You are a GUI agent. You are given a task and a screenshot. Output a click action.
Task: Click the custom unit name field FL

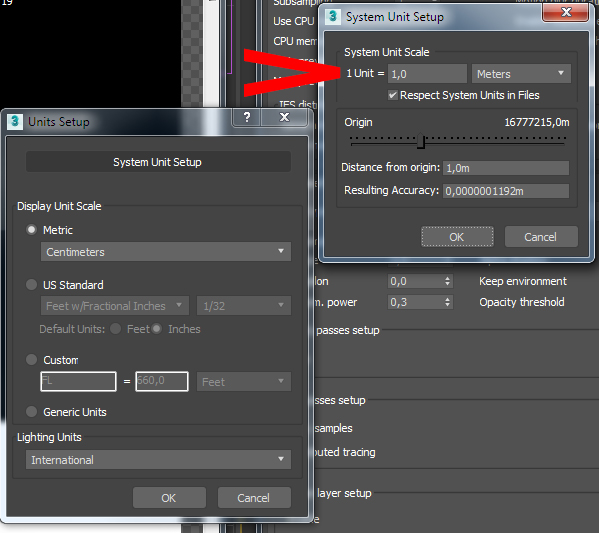point(78,381)
